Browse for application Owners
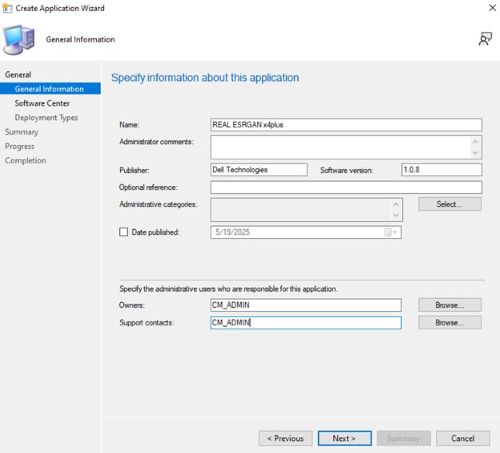The width and height of the screenshot is (500, 453). click(x=450, y=305)
